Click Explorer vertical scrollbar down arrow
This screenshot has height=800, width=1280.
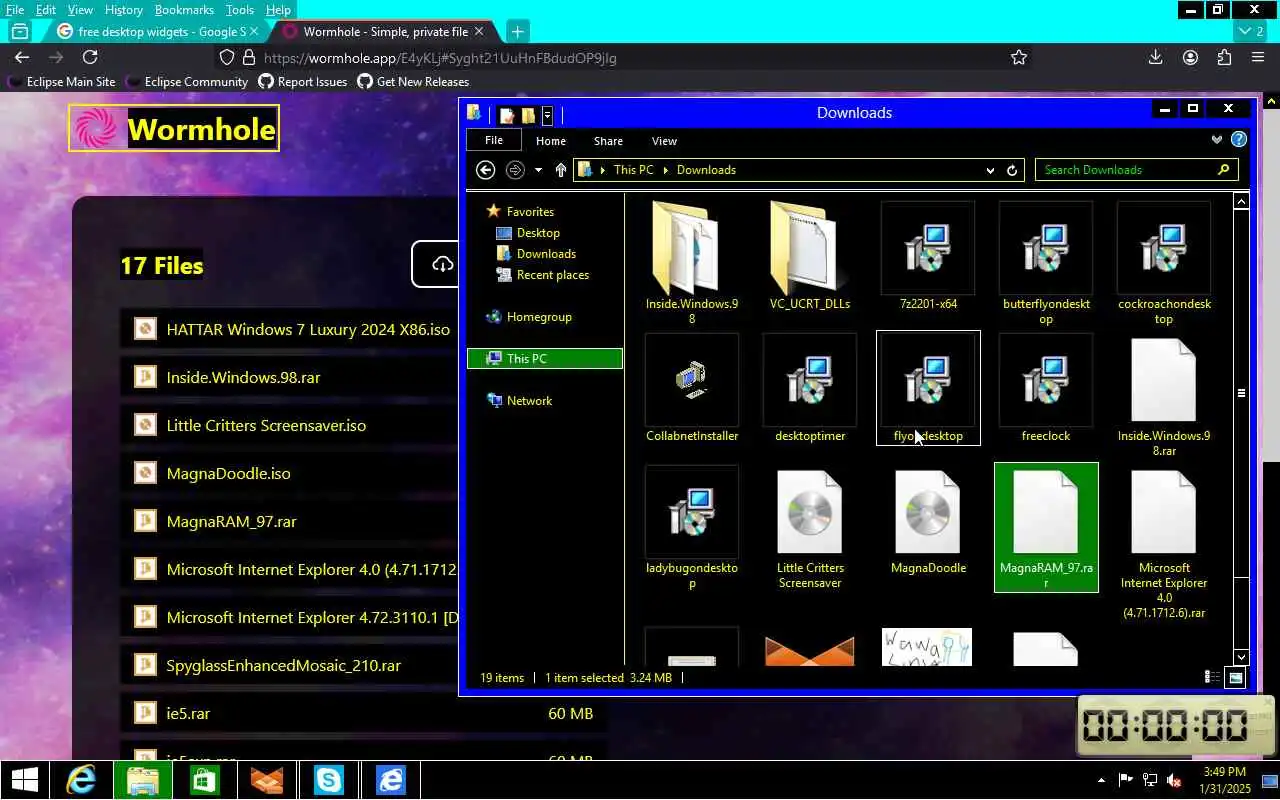1241,657
